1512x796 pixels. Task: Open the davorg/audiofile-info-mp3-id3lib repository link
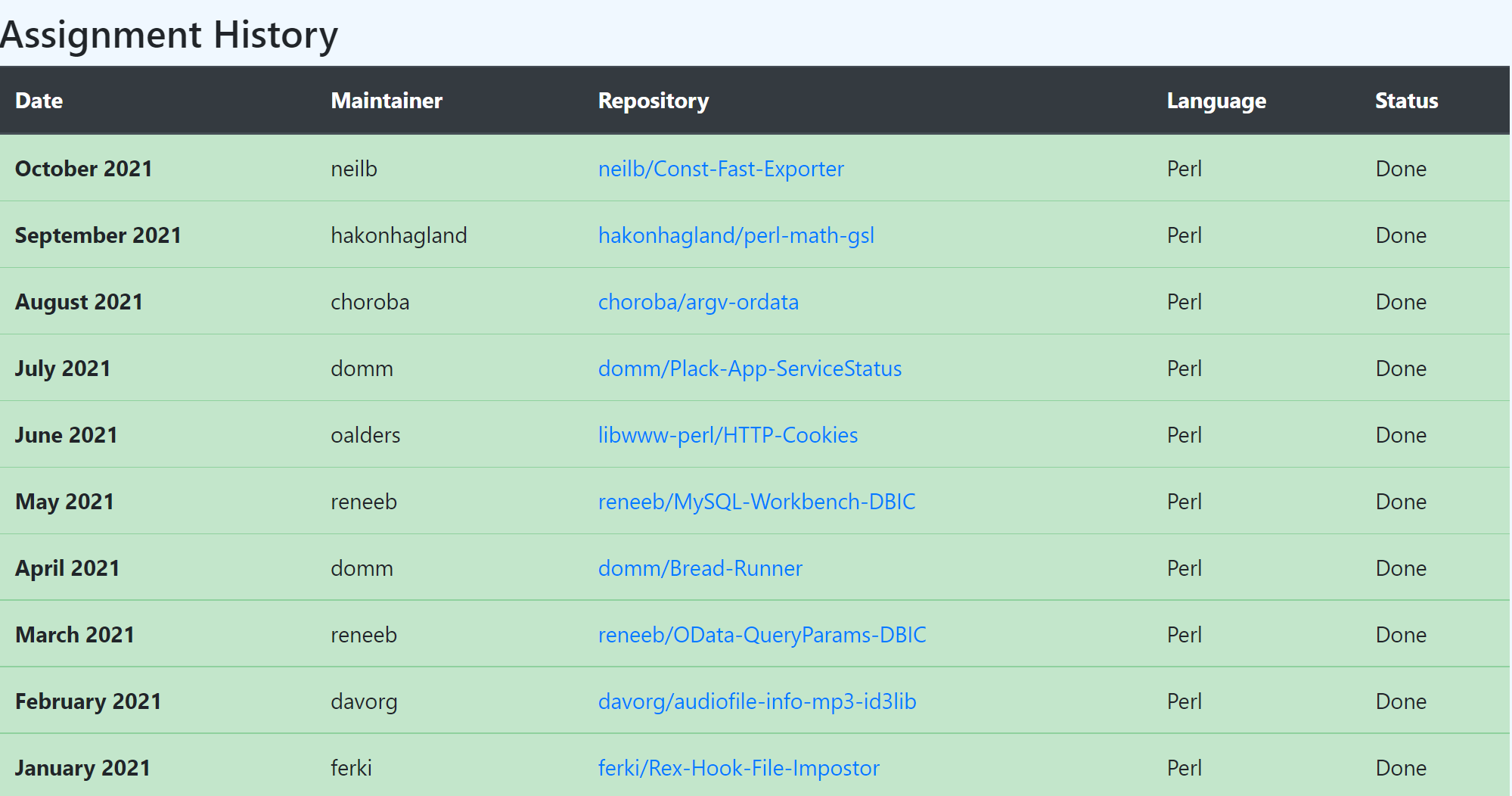[757, 701]
